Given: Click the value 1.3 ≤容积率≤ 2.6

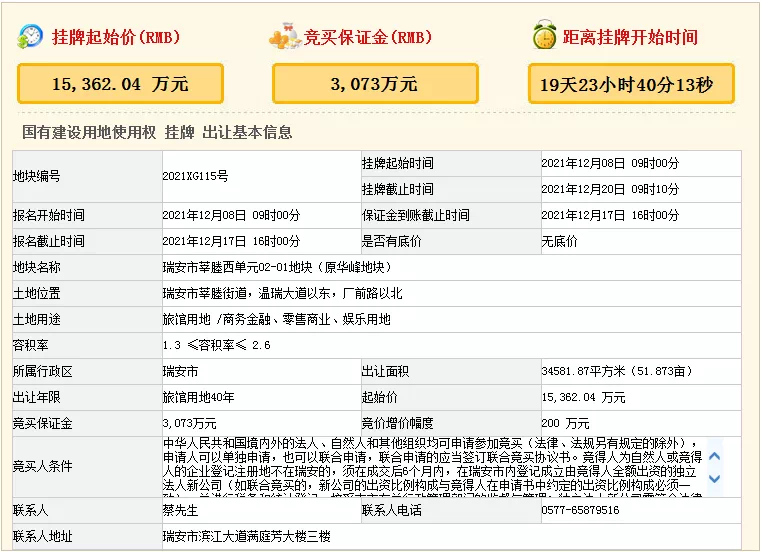Looking at the screenshot, I should point(216,345).
